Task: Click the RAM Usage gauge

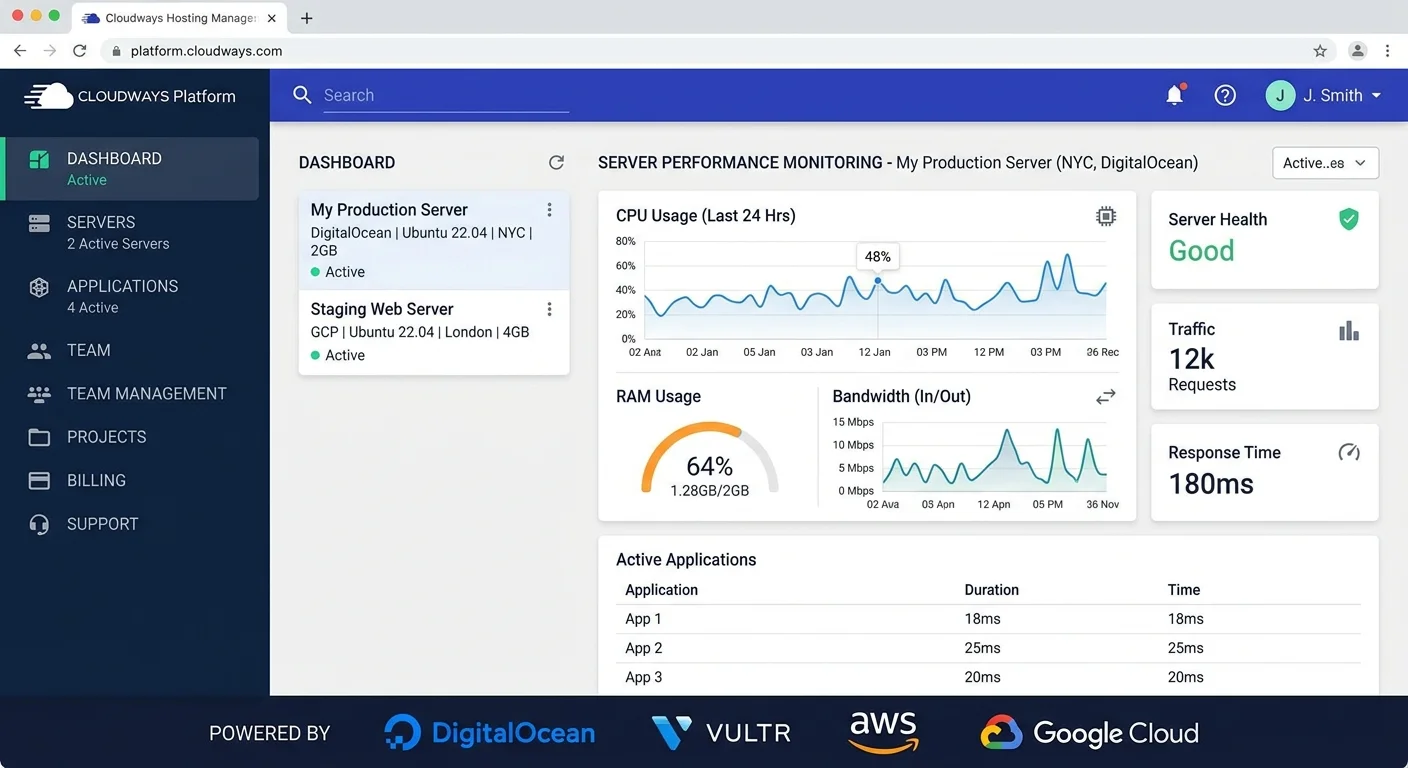Action: click(709, 460)
